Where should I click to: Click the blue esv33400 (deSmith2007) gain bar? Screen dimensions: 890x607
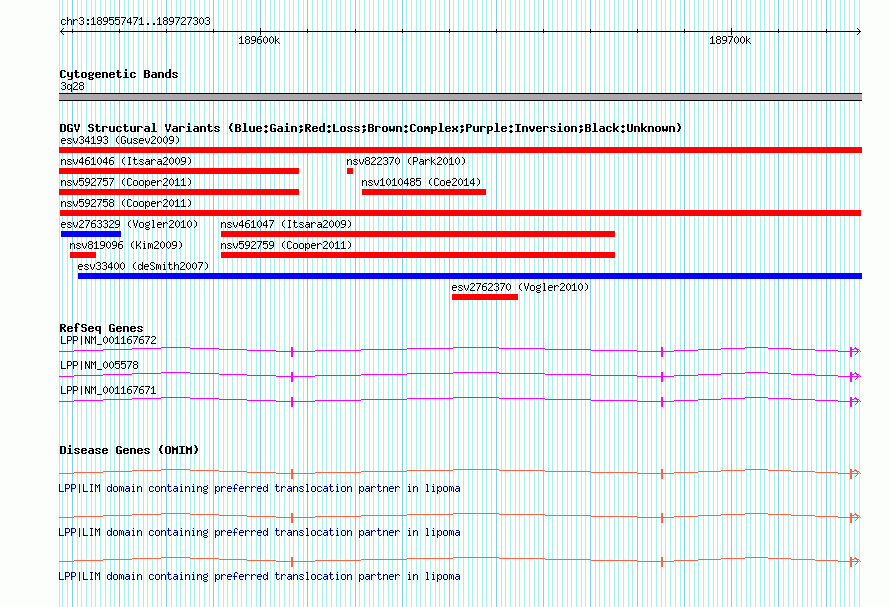[470, 276]
